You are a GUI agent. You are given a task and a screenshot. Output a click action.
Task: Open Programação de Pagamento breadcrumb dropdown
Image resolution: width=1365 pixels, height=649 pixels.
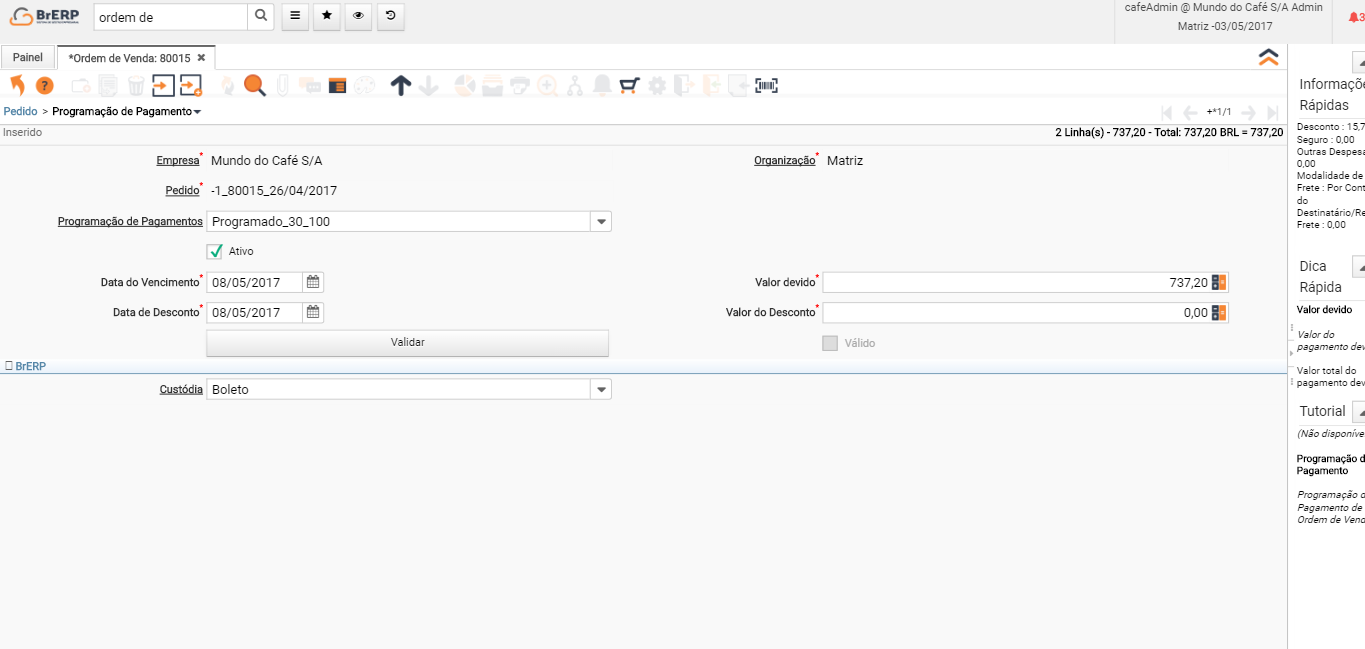tap(197, 112)
